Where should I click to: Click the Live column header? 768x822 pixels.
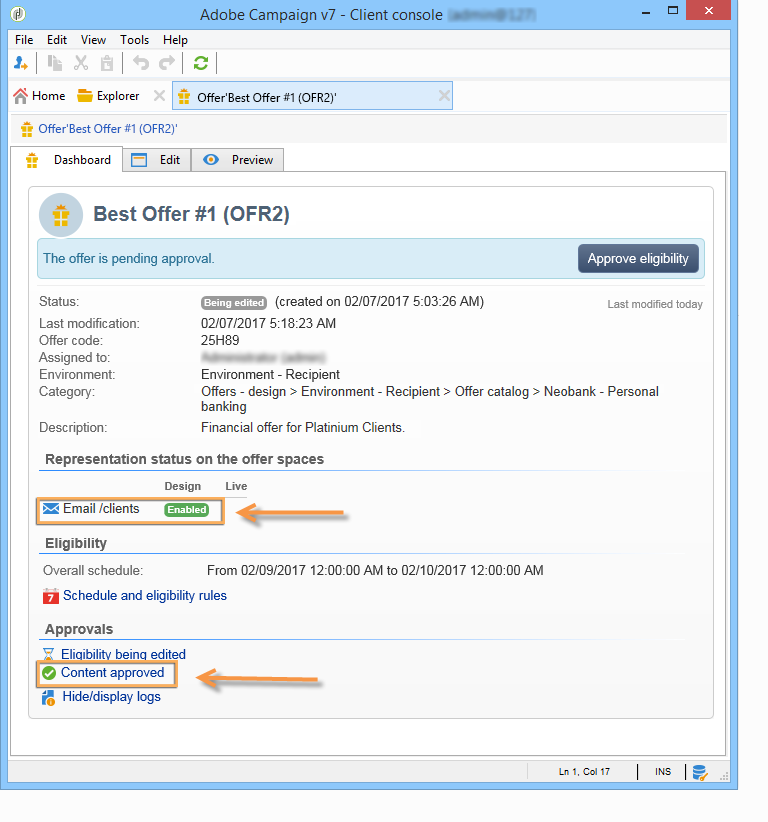pos(236,486)
